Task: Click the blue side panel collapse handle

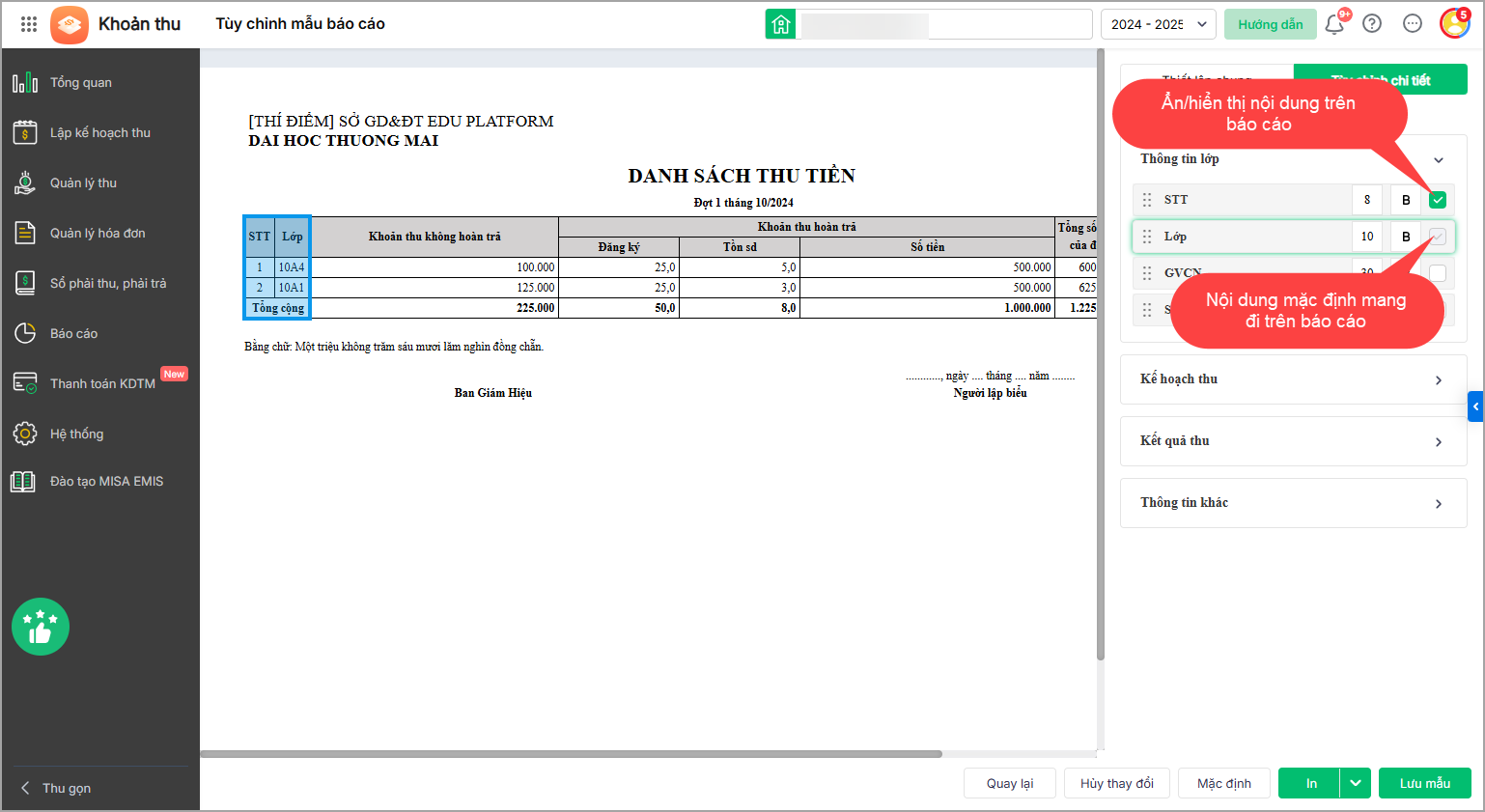Action: pyautogui.click(x=1475, y=406)
